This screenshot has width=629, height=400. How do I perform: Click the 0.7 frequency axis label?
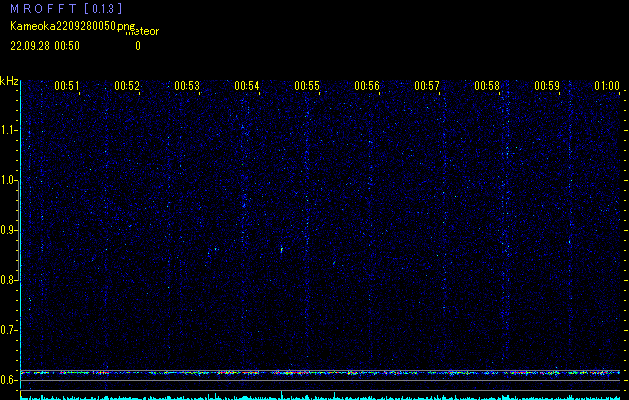tap(9, 330)
